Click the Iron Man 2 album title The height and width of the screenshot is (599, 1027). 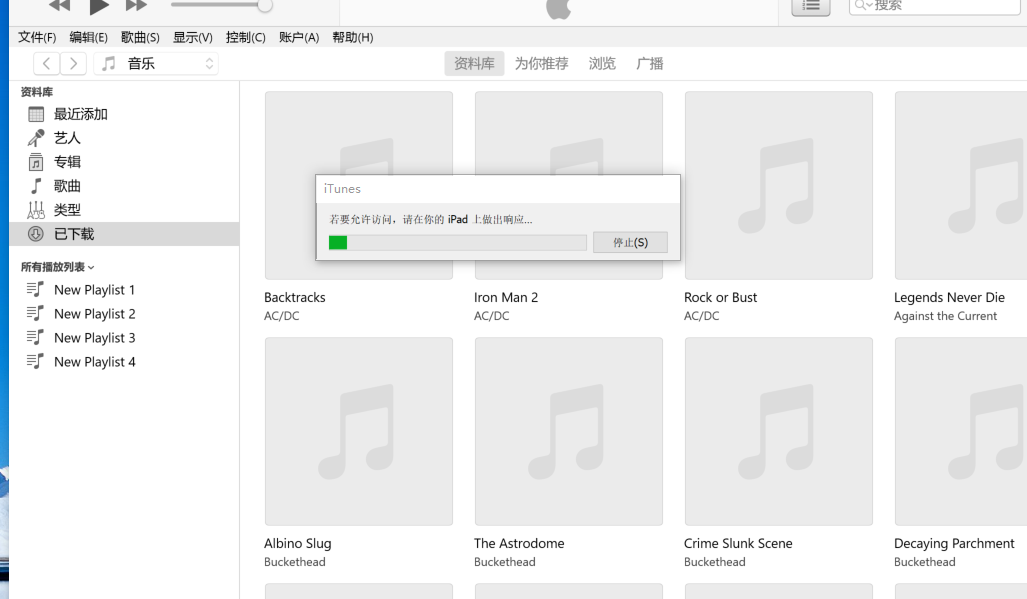(506, 297)
